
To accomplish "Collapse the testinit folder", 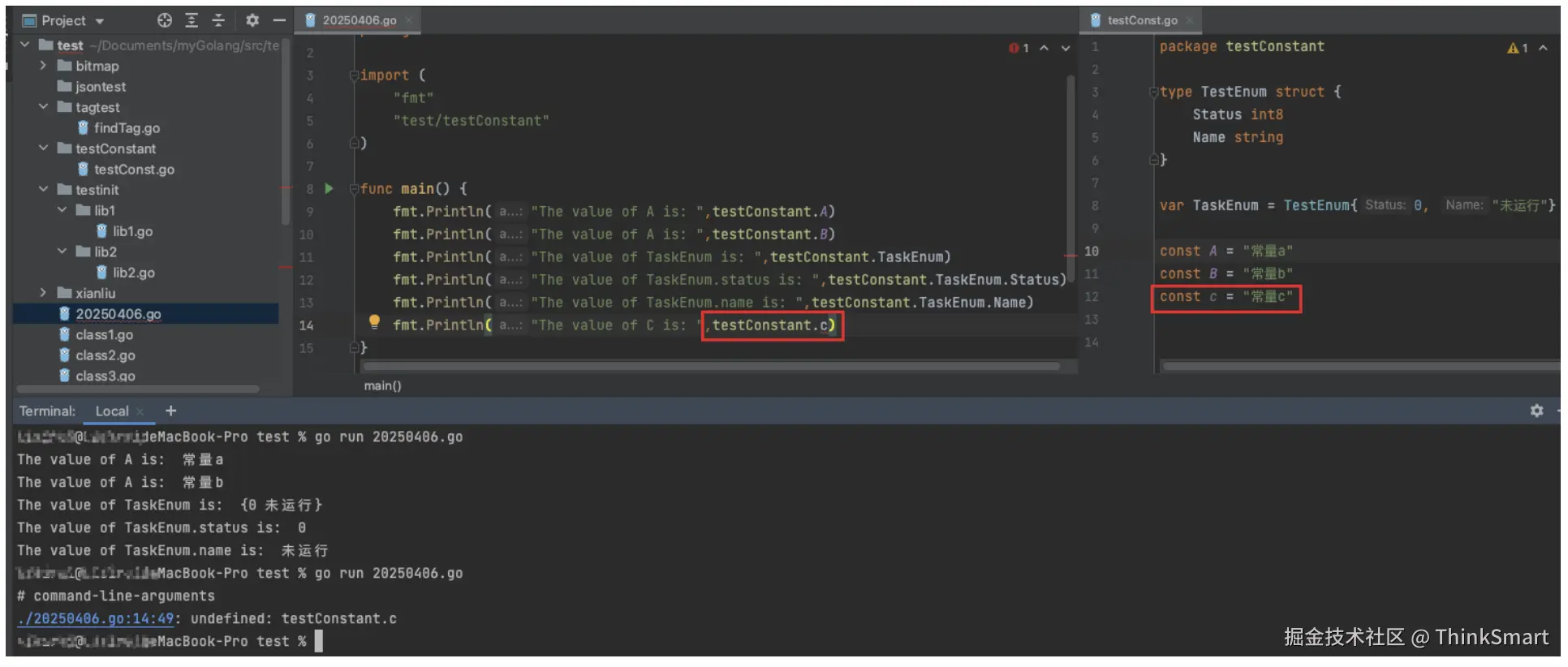I will pos(43,190).
